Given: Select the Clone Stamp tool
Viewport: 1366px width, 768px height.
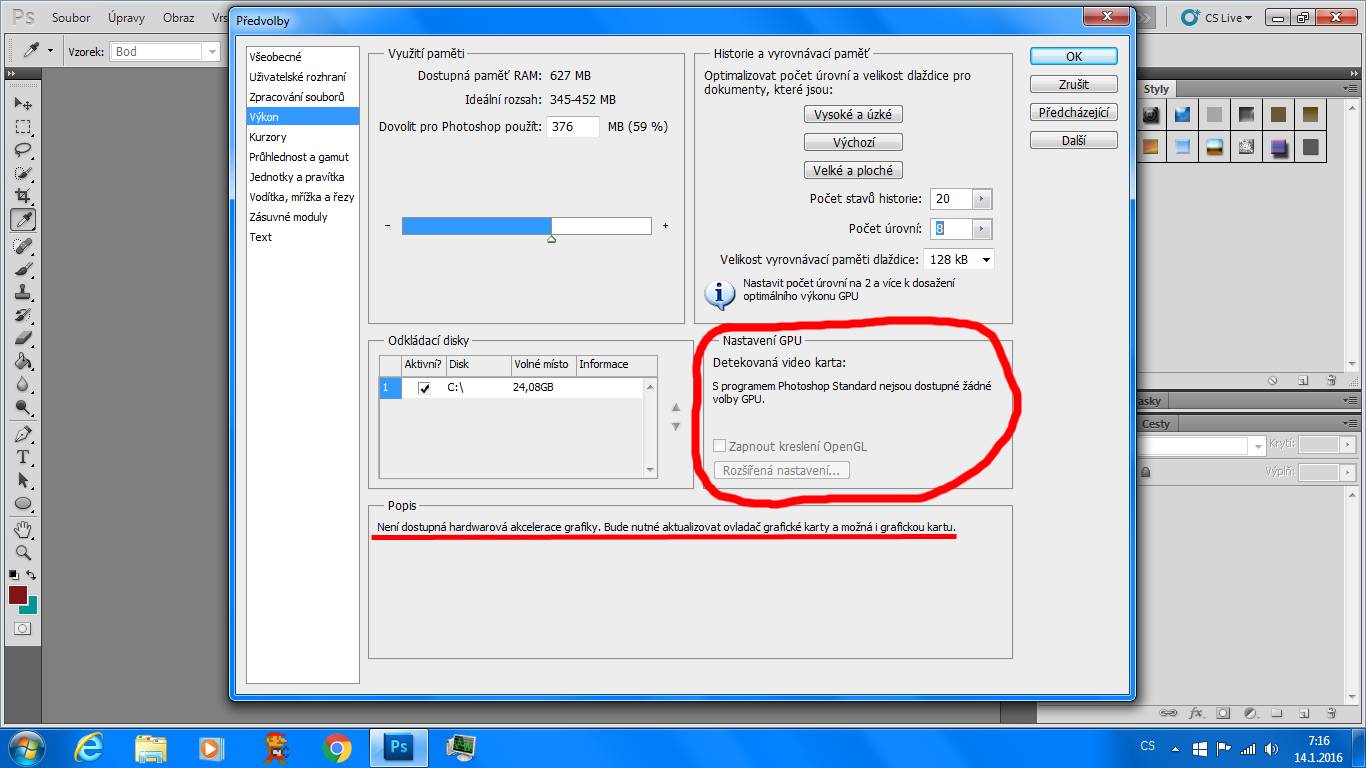Looking at the screenshot, I should click(22, 292).
